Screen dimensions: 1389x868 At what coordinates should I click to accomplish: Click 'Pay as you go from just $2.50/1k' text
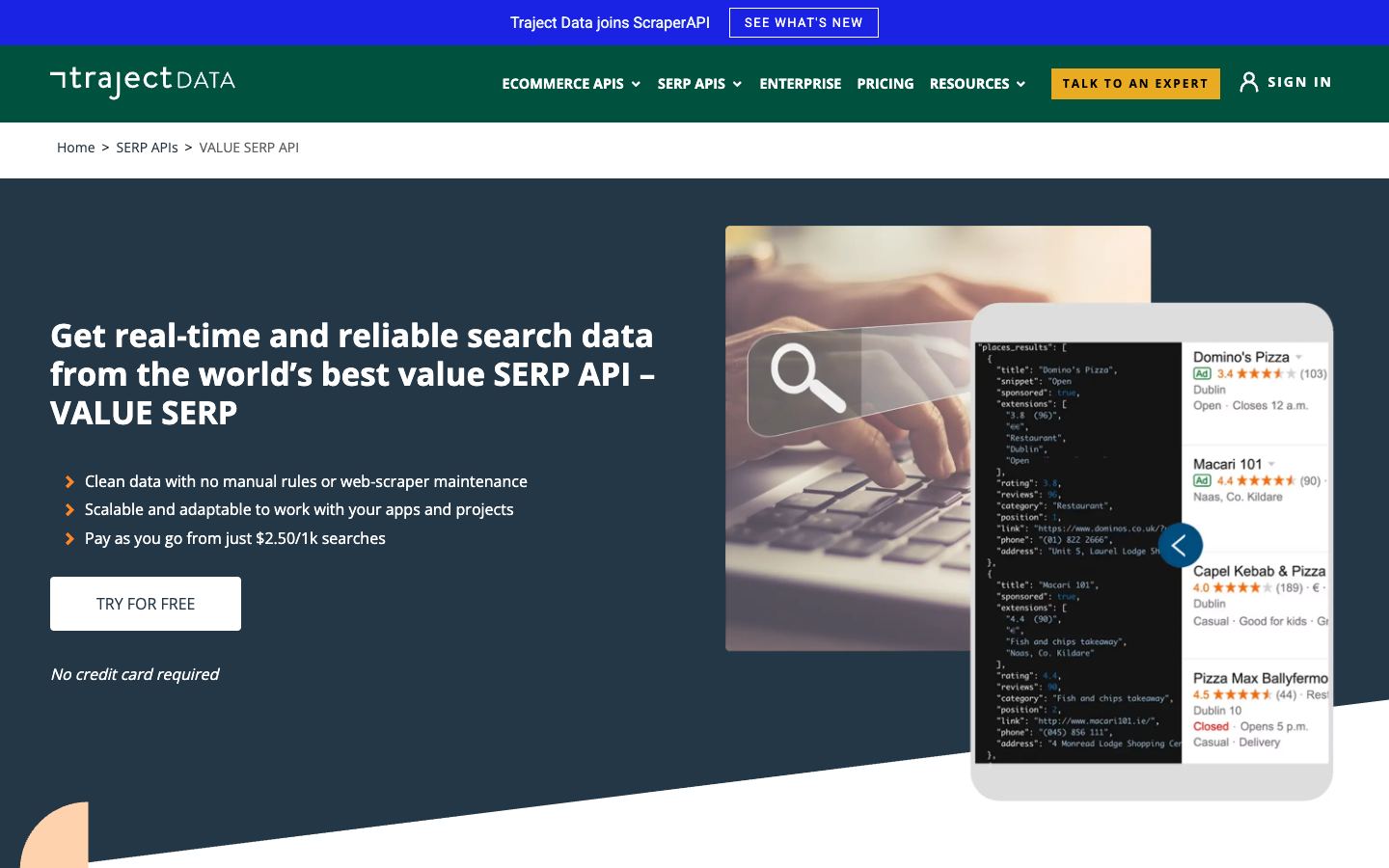tap(235, 538)
